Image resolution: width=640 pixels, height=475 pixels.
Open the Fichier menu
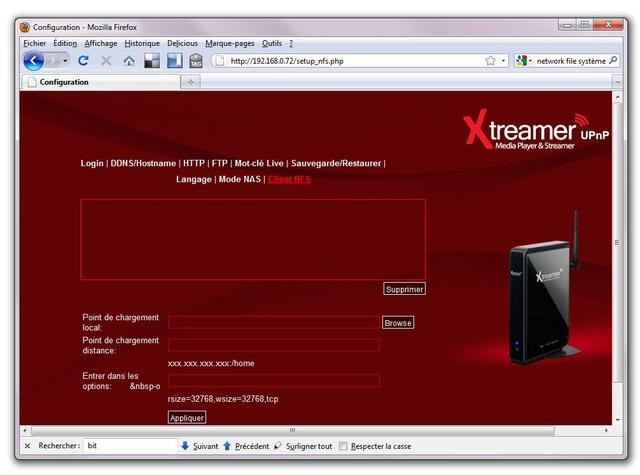pos(34,43)
